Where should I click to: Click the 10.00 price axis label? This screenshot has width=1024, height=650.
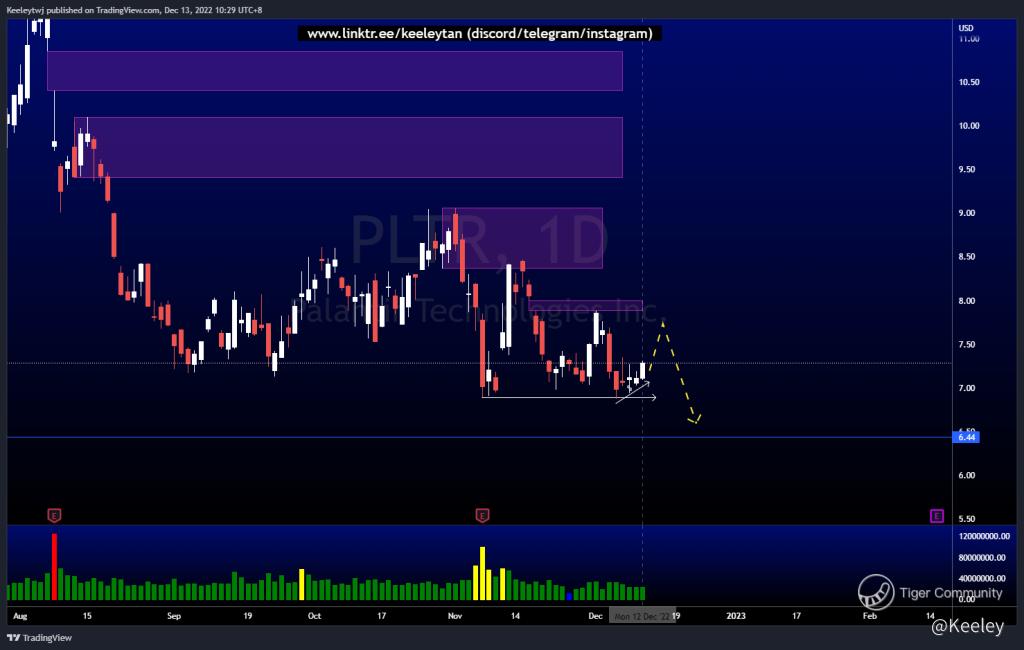(x=968, y=126)
